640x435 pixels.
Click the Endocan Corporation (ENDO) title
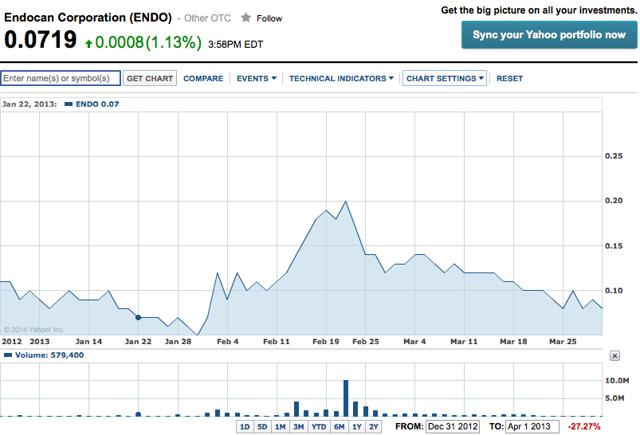pyautogui.click(x=88, y=18)
